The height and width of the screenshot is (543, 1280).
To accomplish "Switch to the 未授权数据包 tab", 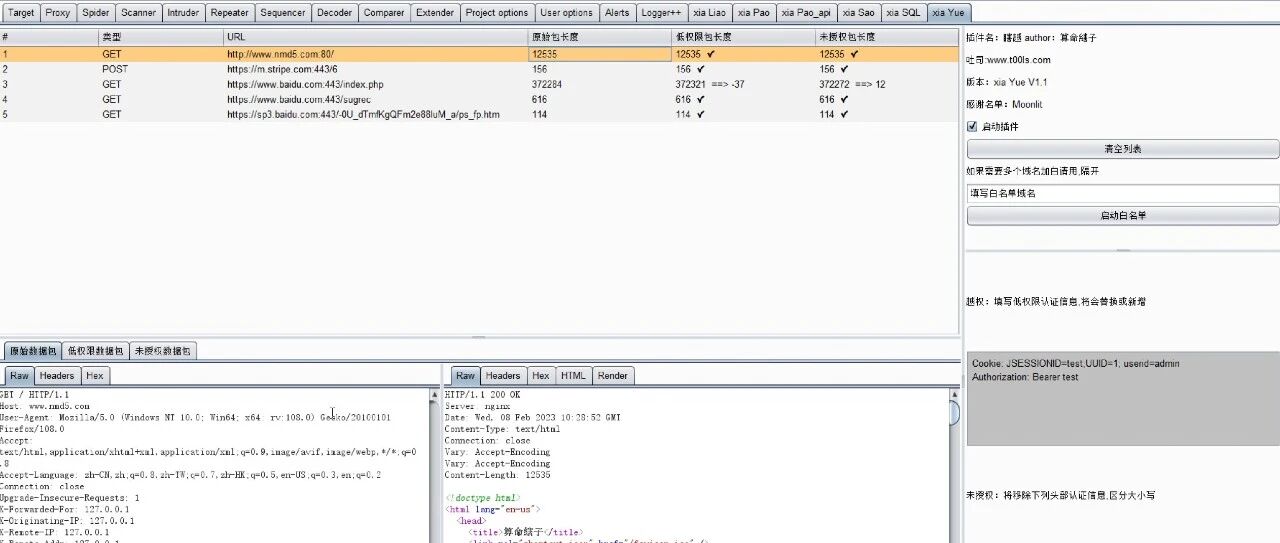I will (x=163, y=351).
